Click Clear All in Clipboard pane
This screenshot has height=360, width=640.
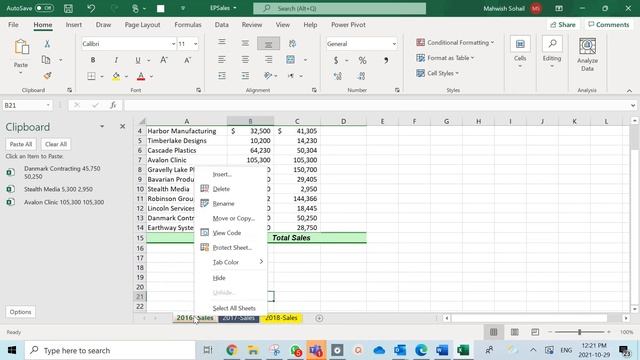click(x=56, y=144)
